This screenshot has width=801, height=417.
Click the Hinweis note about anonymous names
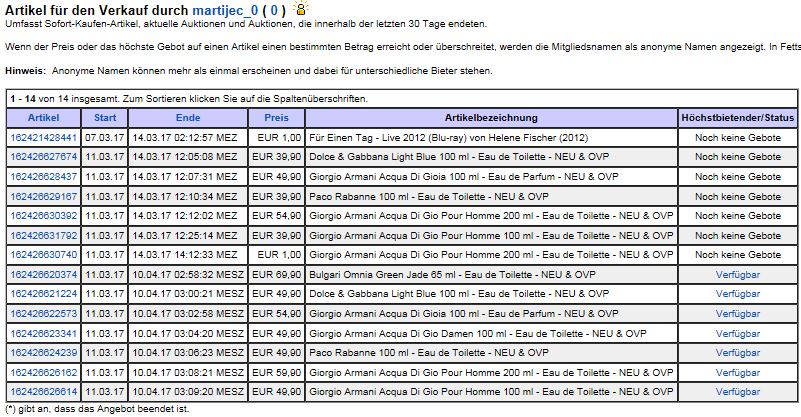(249, 71)
